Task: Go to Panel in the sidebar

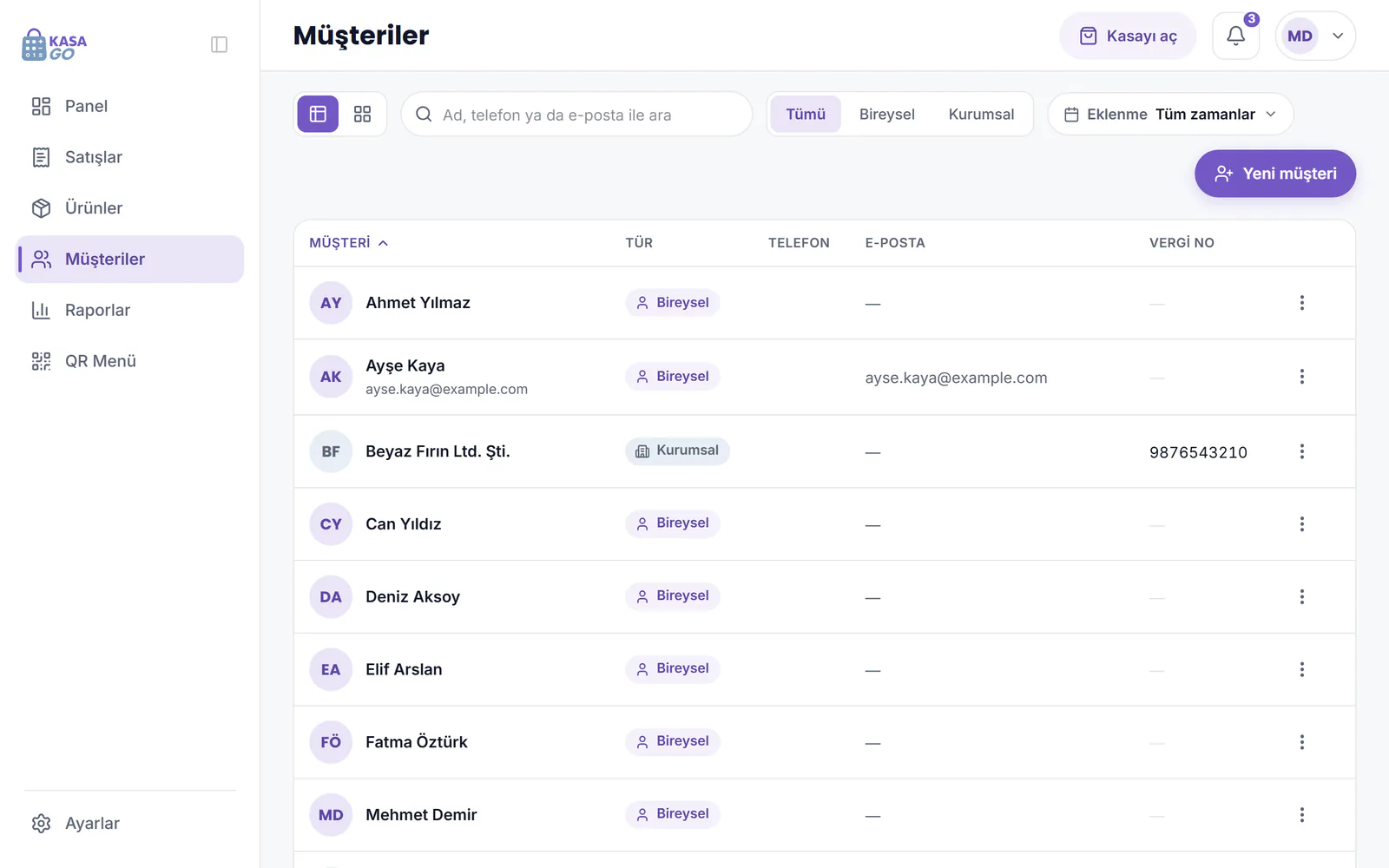Action: 130,106
